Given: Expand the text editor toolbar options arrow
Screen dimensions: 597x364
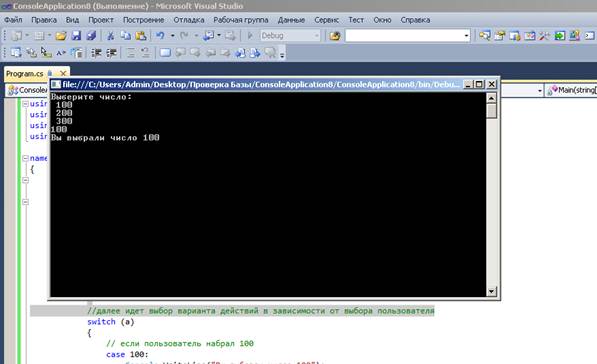Looking at the screenshot, I should (x=282, y=55).
